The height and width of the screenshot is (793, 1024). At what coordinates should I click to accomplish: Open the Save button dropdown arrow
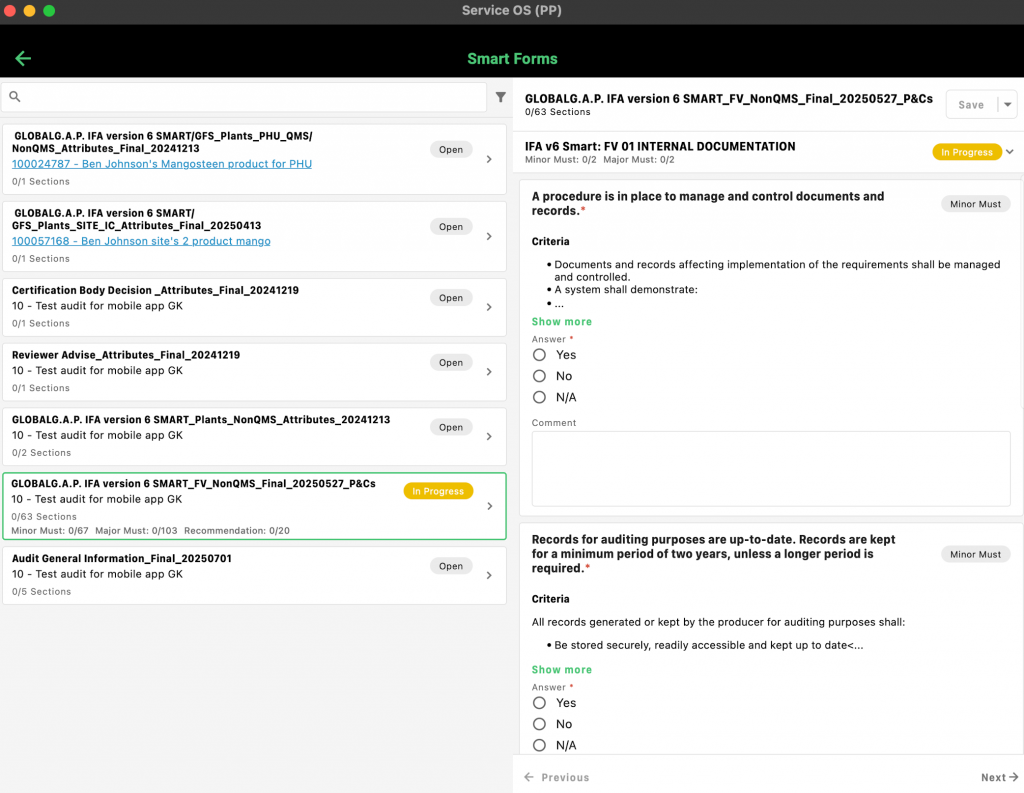coord(1008,105)
